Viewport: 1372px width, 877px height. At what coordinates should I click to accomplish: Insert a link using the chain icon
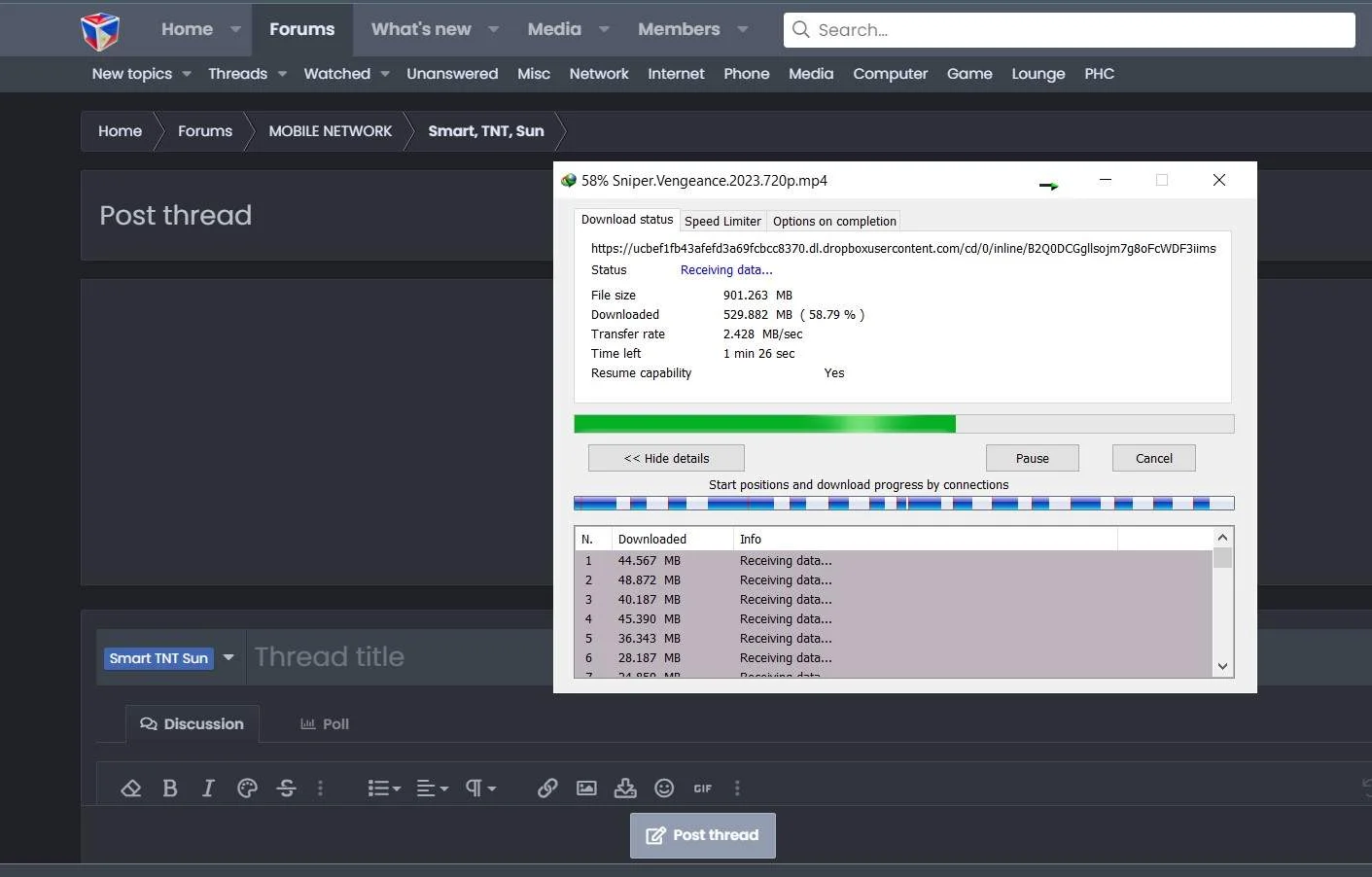(x=547, y=789)
